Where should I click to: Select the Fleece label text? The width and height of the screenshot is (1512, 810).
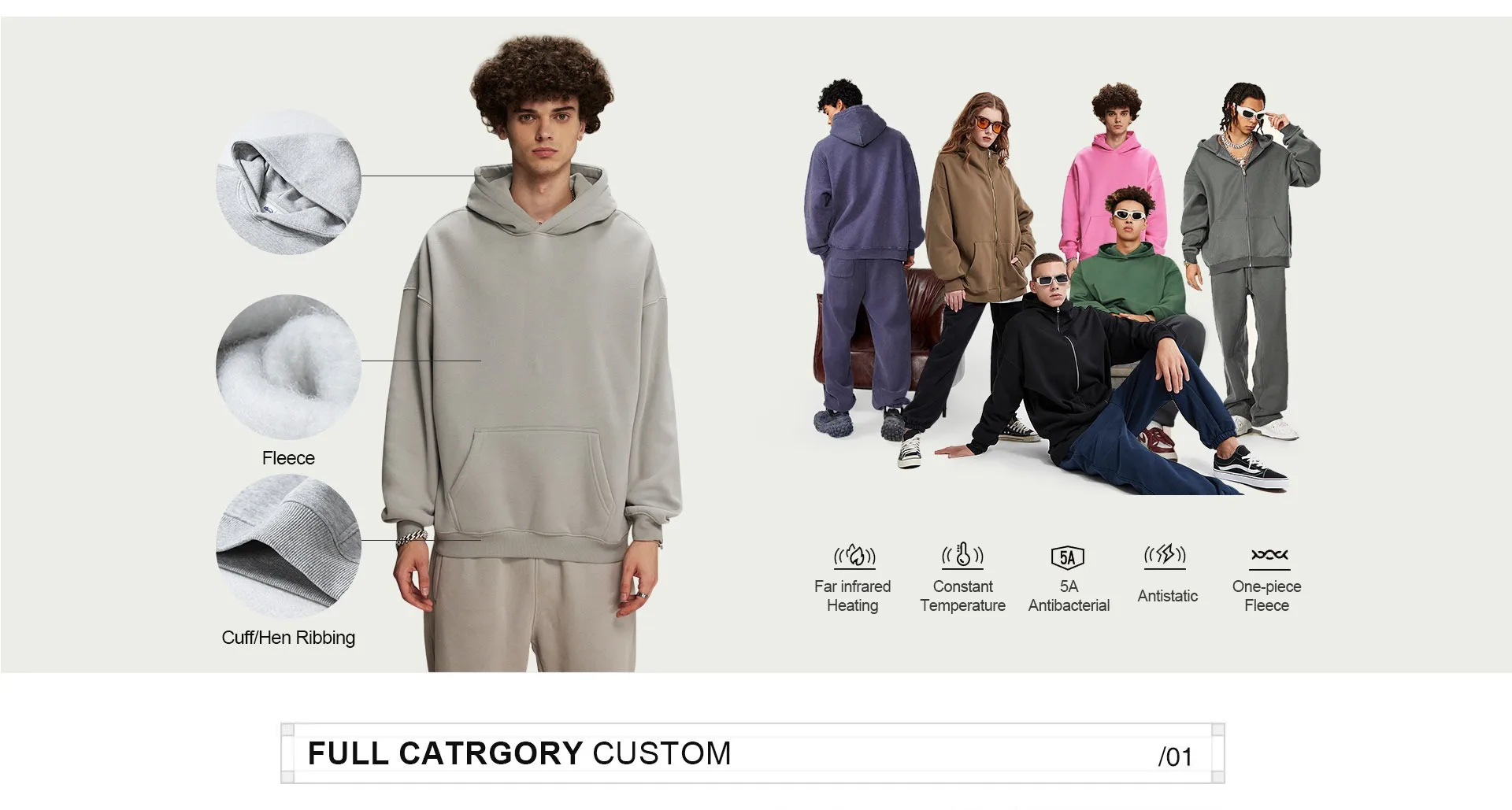(288, 458)
